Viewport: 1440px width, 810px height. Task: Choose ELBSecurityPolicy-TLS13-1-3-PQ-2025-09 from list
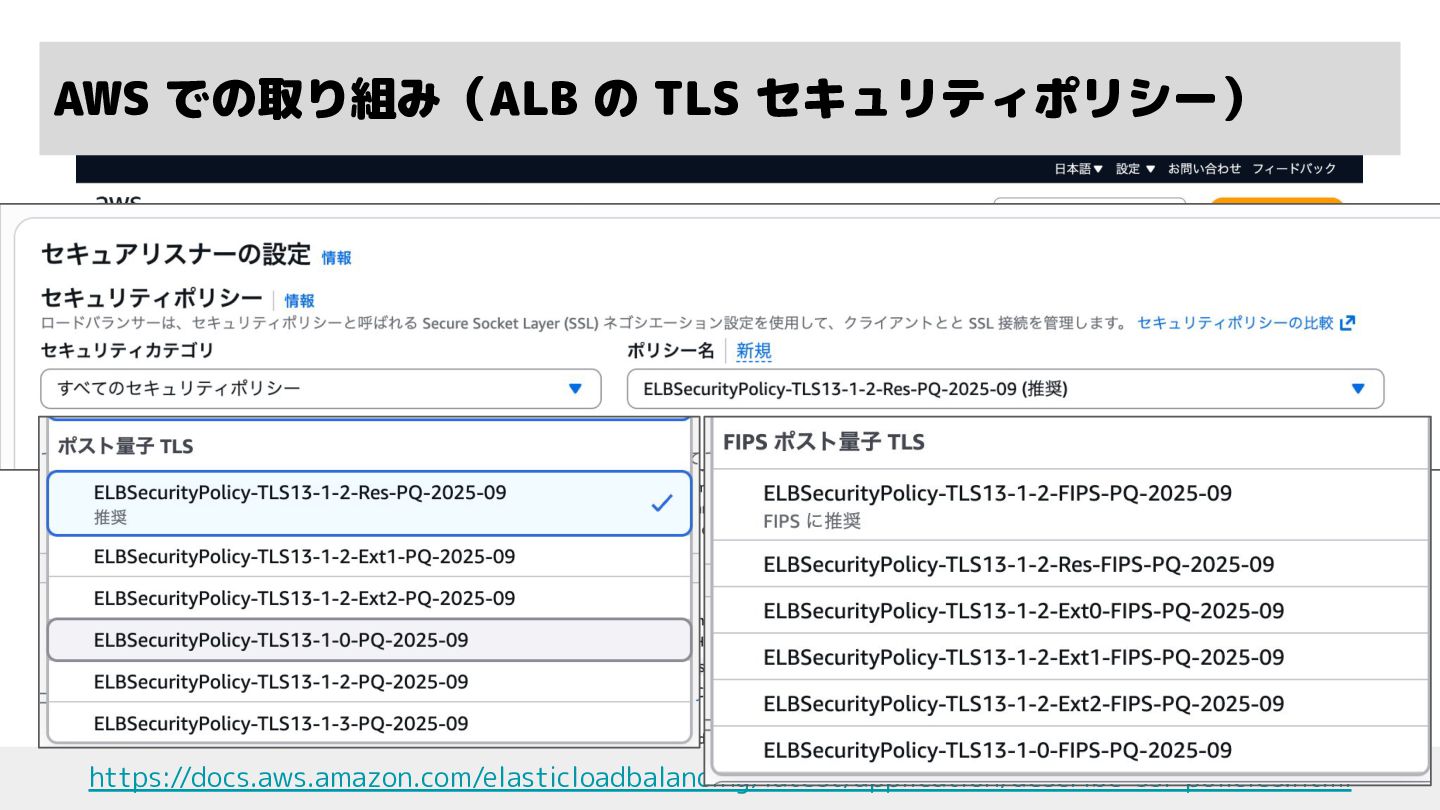(x=281, y=723)
